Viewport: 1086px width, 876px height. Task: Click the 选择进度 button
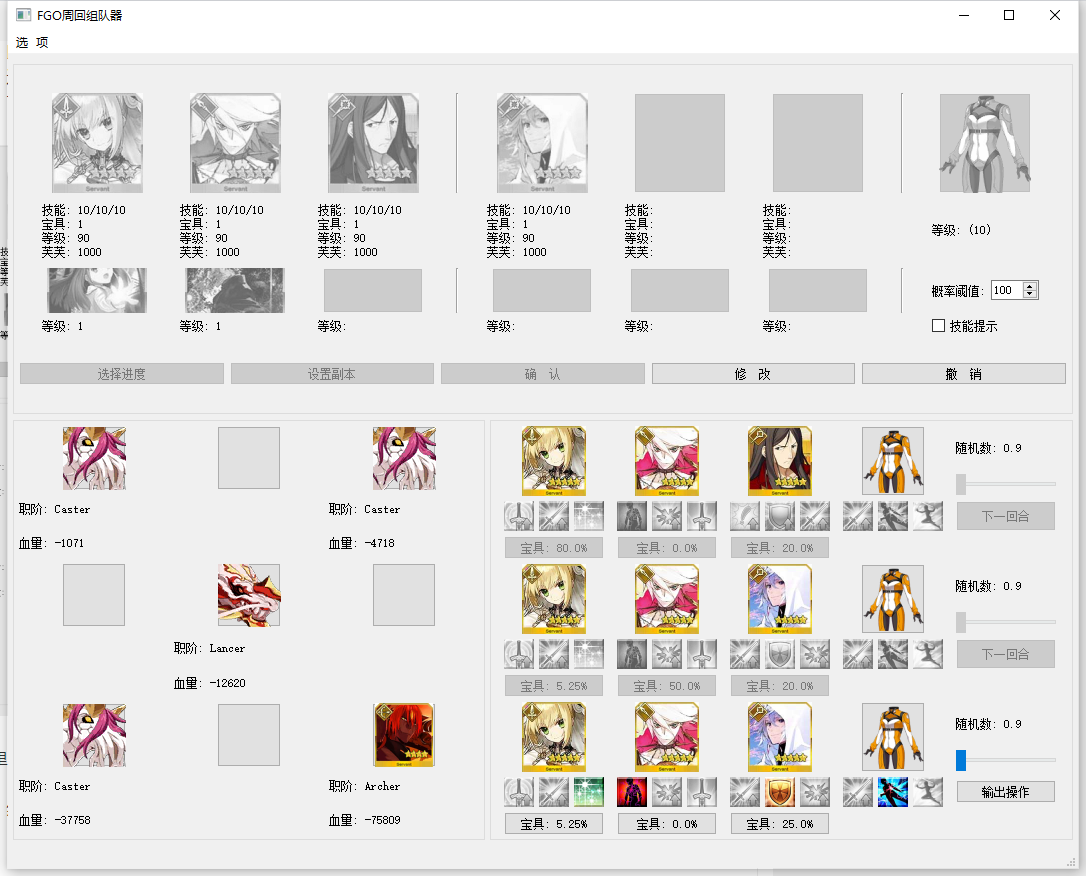tap(121, 374)
